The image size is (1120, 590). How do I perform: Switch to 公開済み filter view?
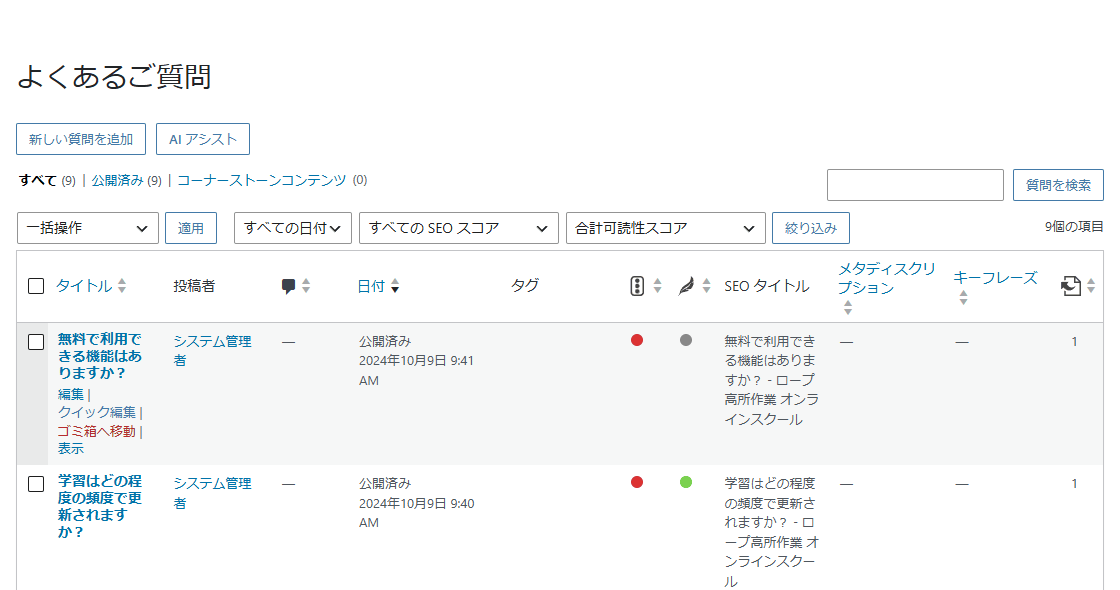pos(117,181)
